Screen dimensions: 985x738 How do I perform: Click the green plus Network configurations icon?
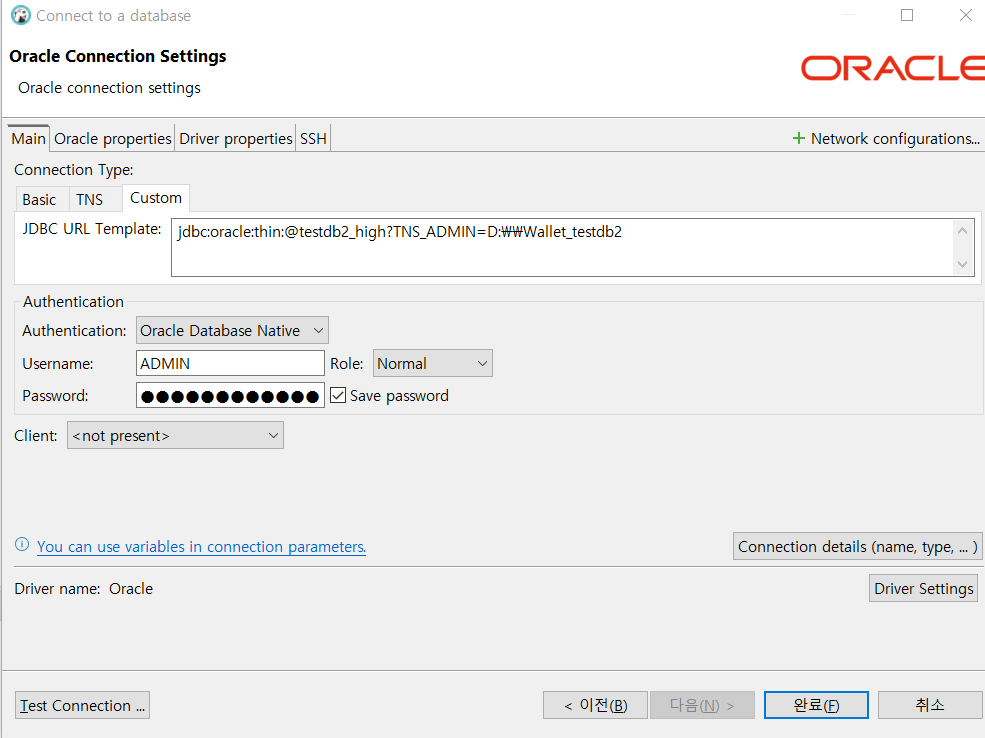point(798,138)
